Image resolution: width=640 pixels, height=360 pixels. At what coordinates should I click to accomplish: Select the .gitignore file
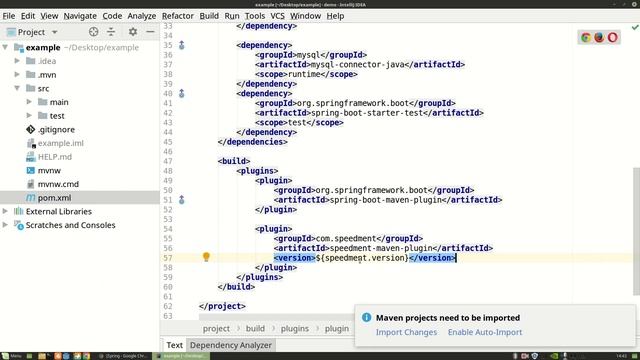(56, 129)
